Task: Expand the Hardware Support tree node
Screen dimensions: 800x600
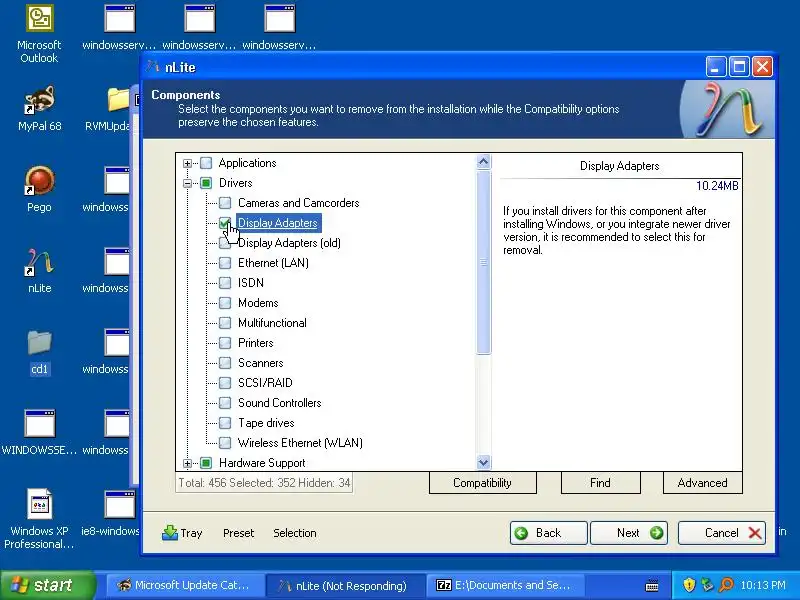Action: pos(187,464)
